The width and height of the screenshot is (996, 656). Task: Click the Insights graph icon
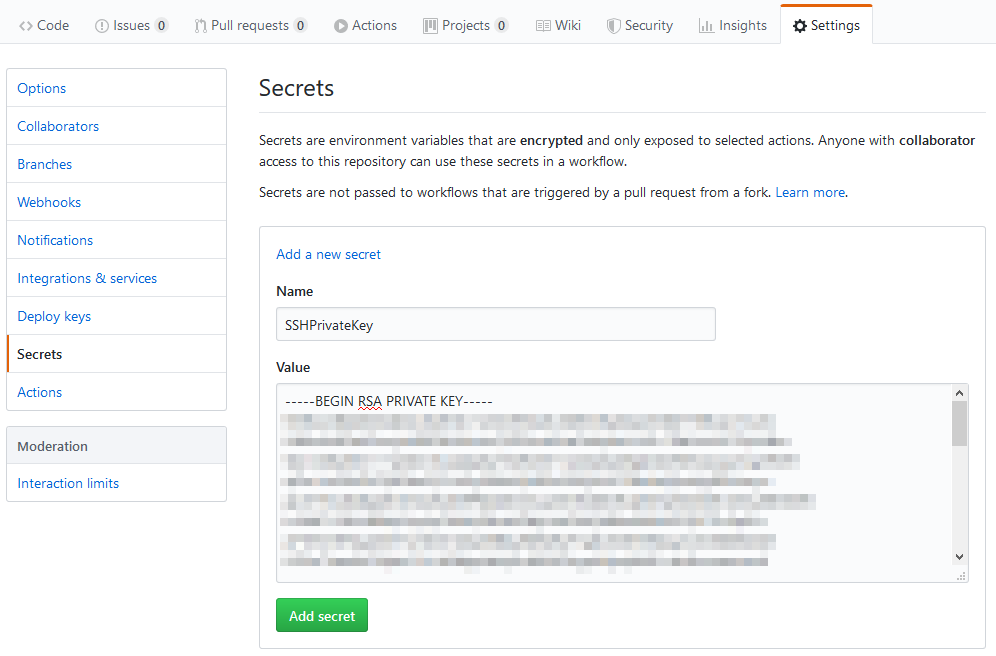click(706, 26)
